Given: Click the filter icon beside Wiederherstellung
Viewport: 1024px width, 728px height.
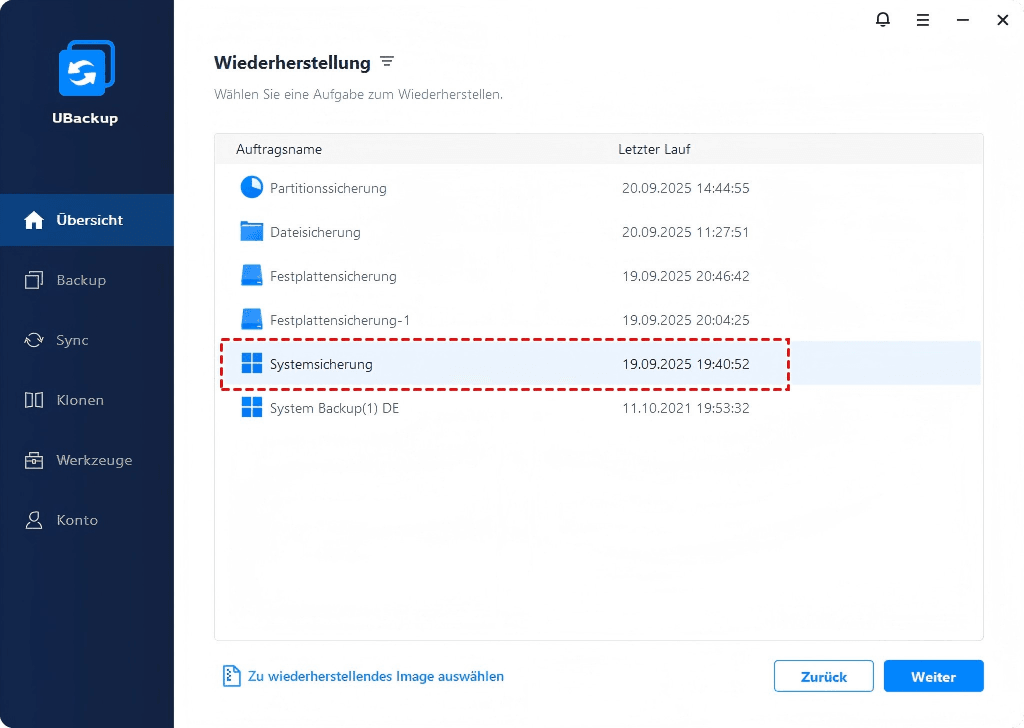Looking at the screenshot, I should point(387,62).
